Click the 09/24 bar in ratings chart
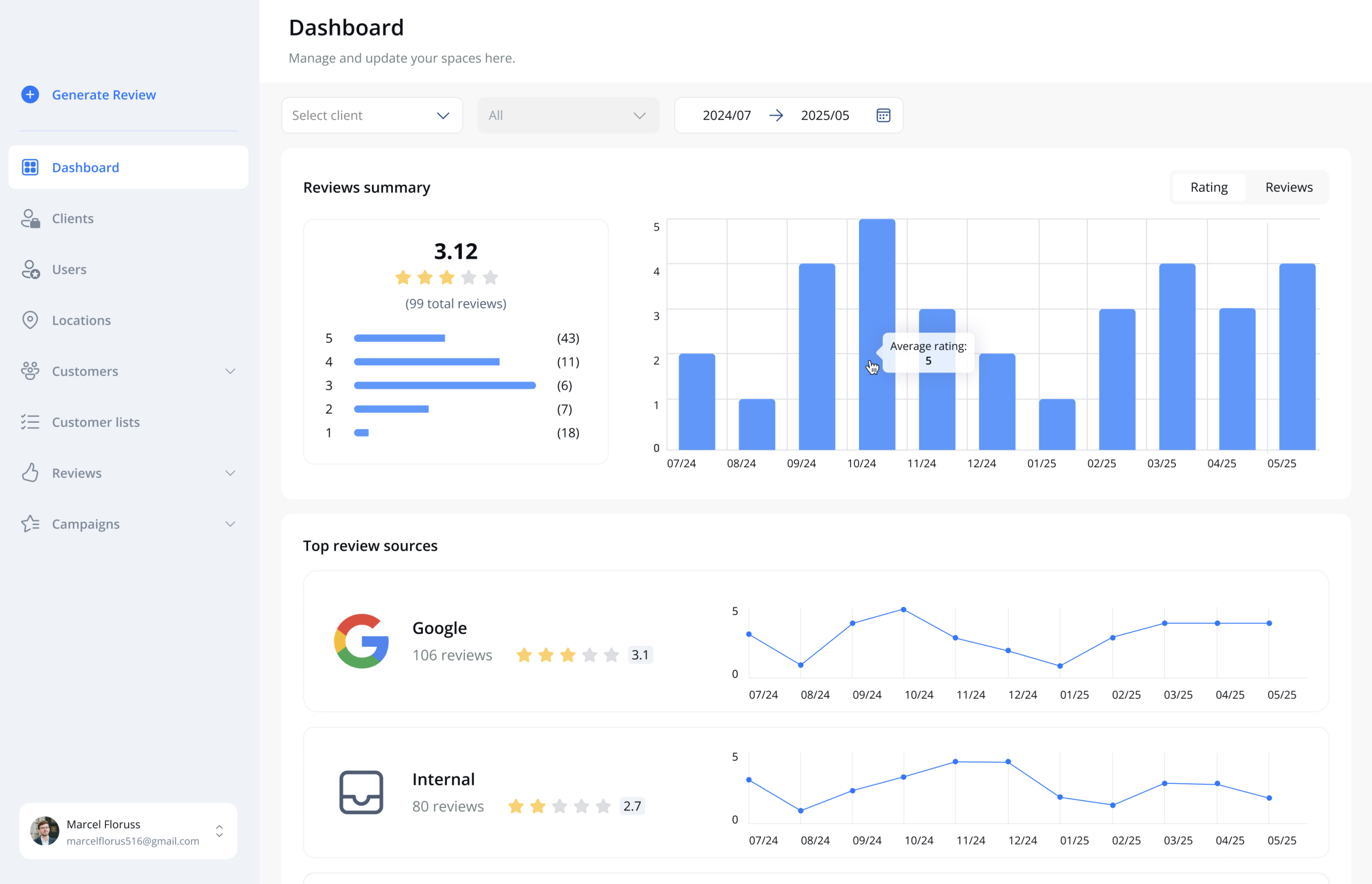The image size is (1372, 884). pyautogui.click(x=817, y=356)
